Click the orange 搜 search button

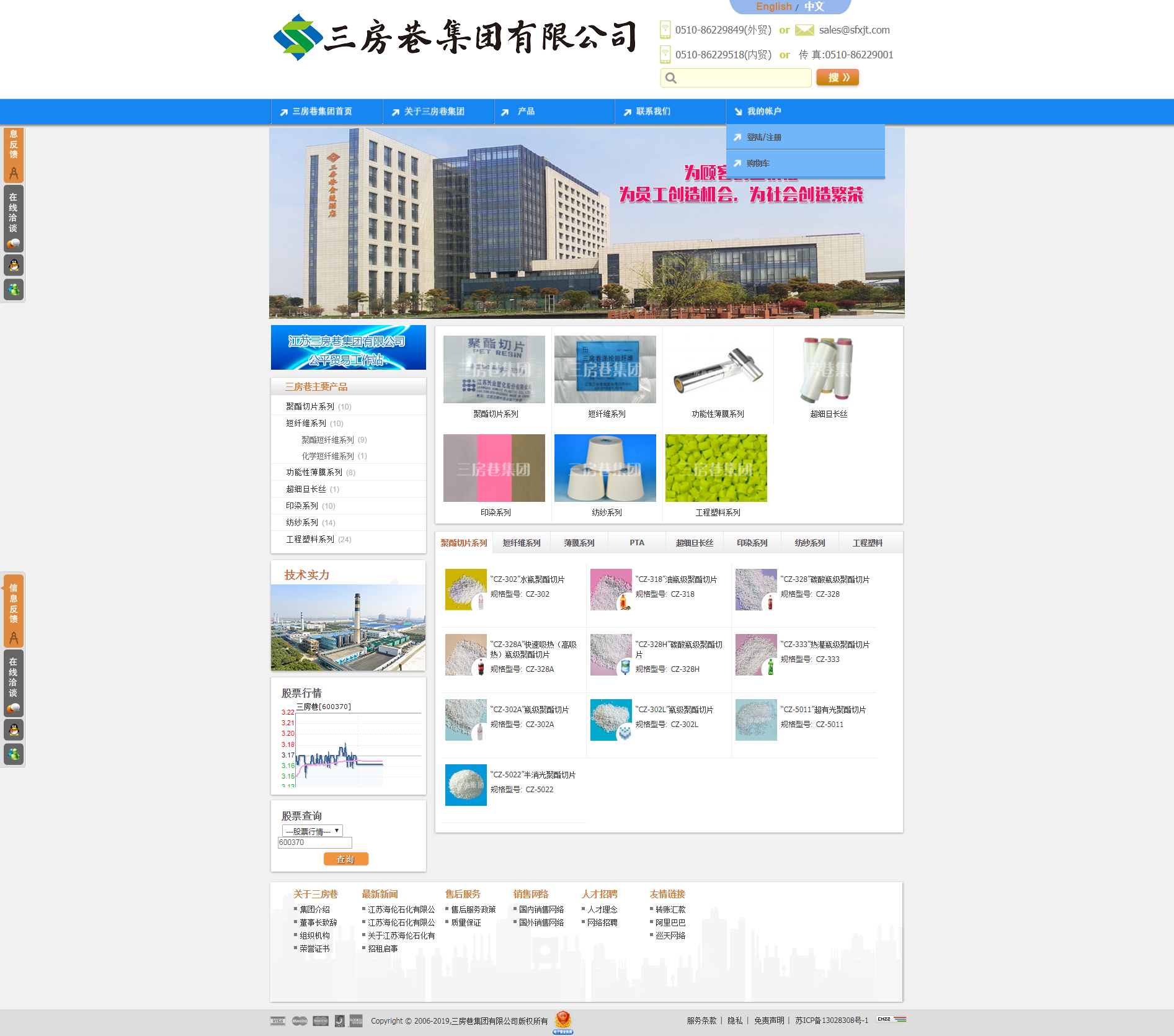838,78
